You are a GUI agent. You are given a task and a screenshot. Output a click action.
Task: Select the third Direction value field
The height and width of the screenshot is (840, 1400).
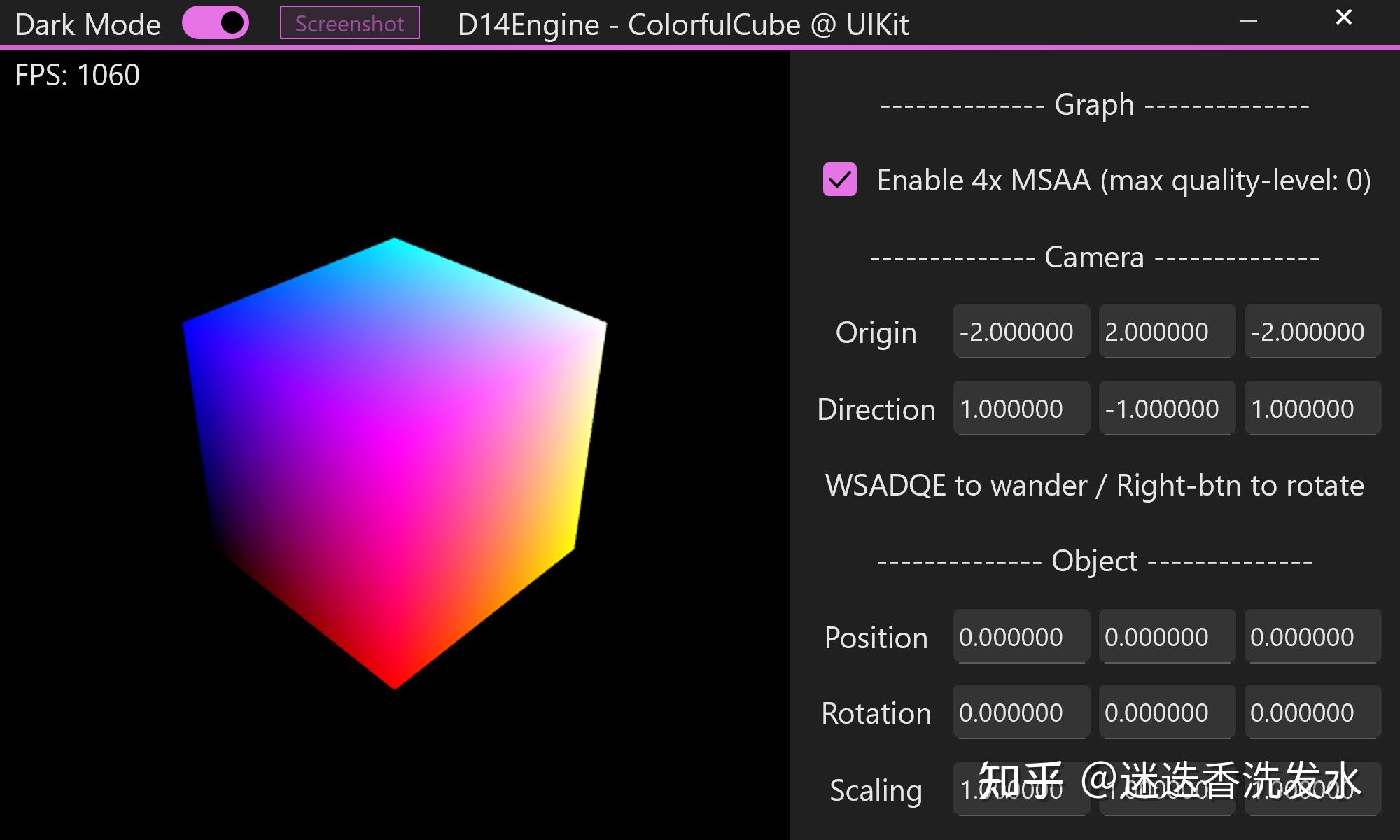pos(1312,409)
